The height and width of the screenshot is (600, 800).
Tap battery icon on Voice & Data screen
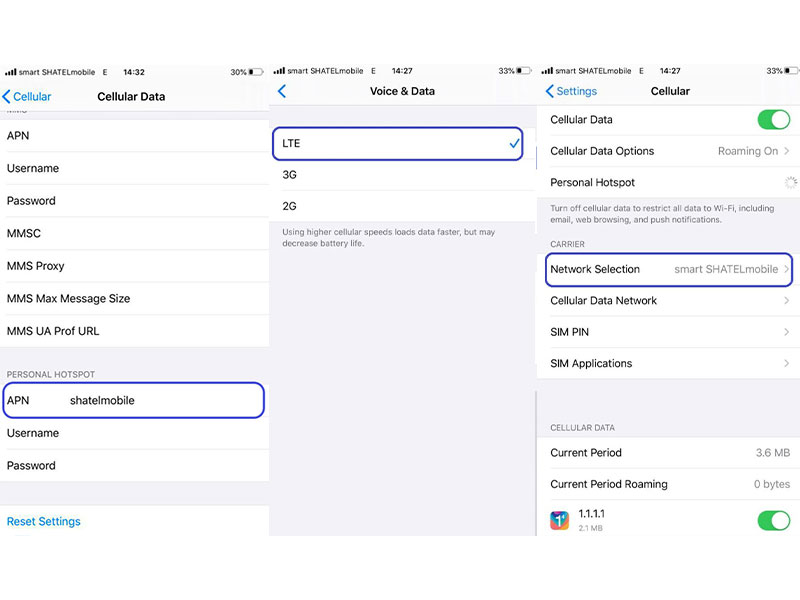pyautogui.click(x=524, y=71)
